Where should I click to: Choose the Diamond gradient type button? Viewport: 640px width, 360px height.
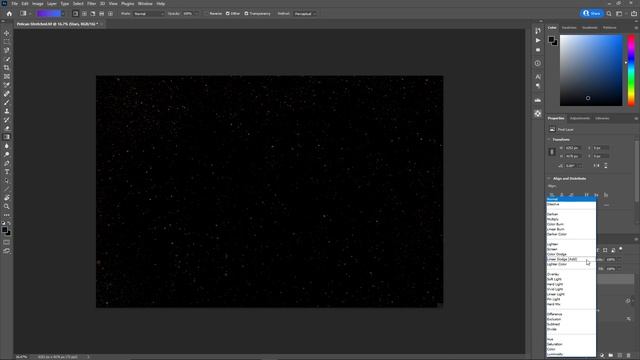point(110,13)
